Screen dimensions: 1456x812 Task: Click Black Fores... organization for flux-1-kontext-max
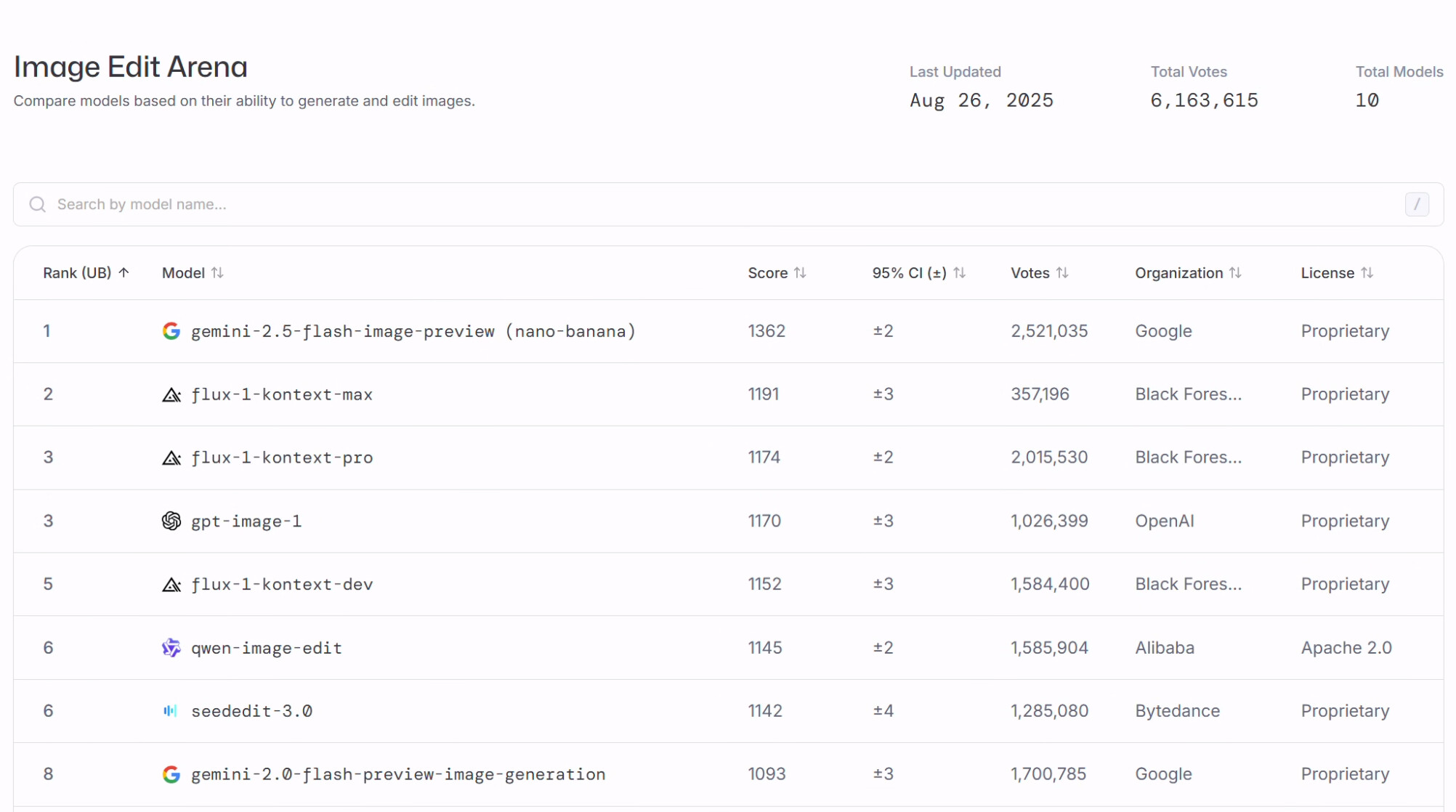1189,394
